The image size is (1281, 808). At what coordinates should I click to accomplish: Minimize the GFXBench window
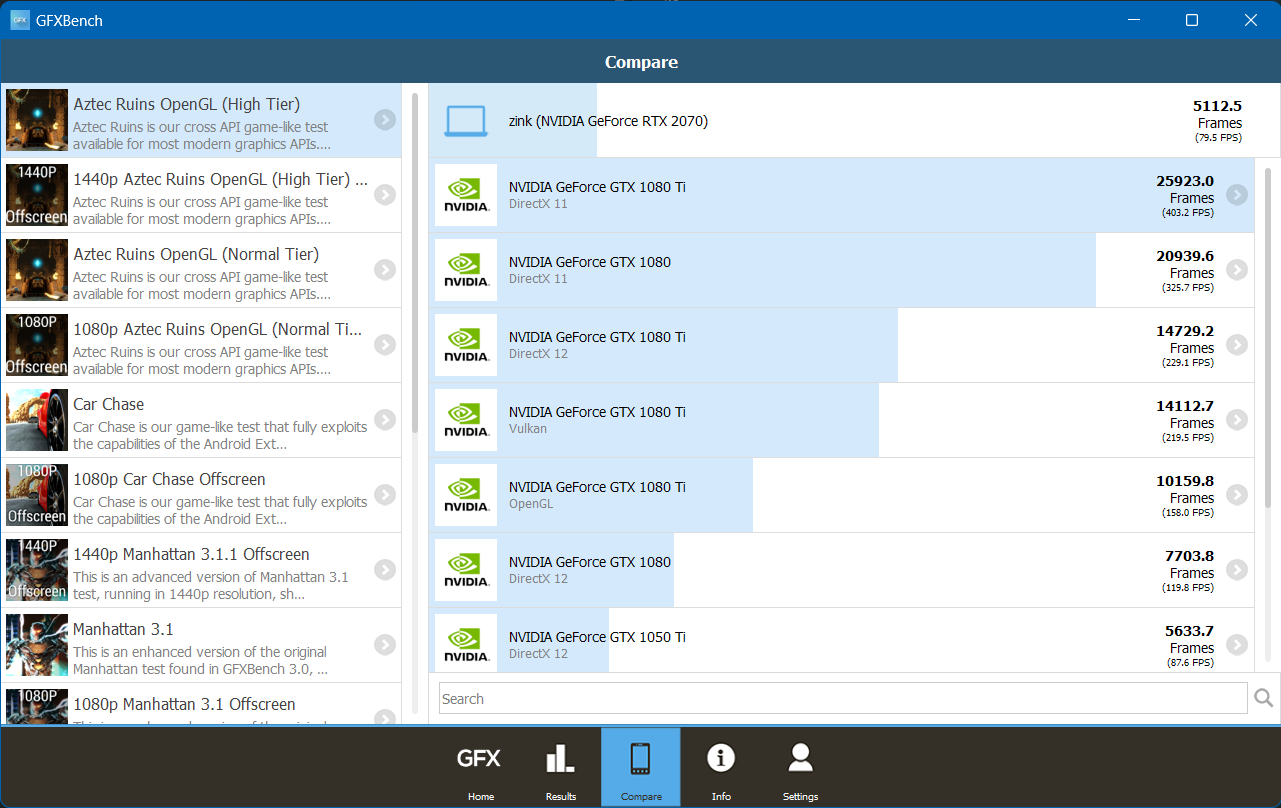point(1134,20)
